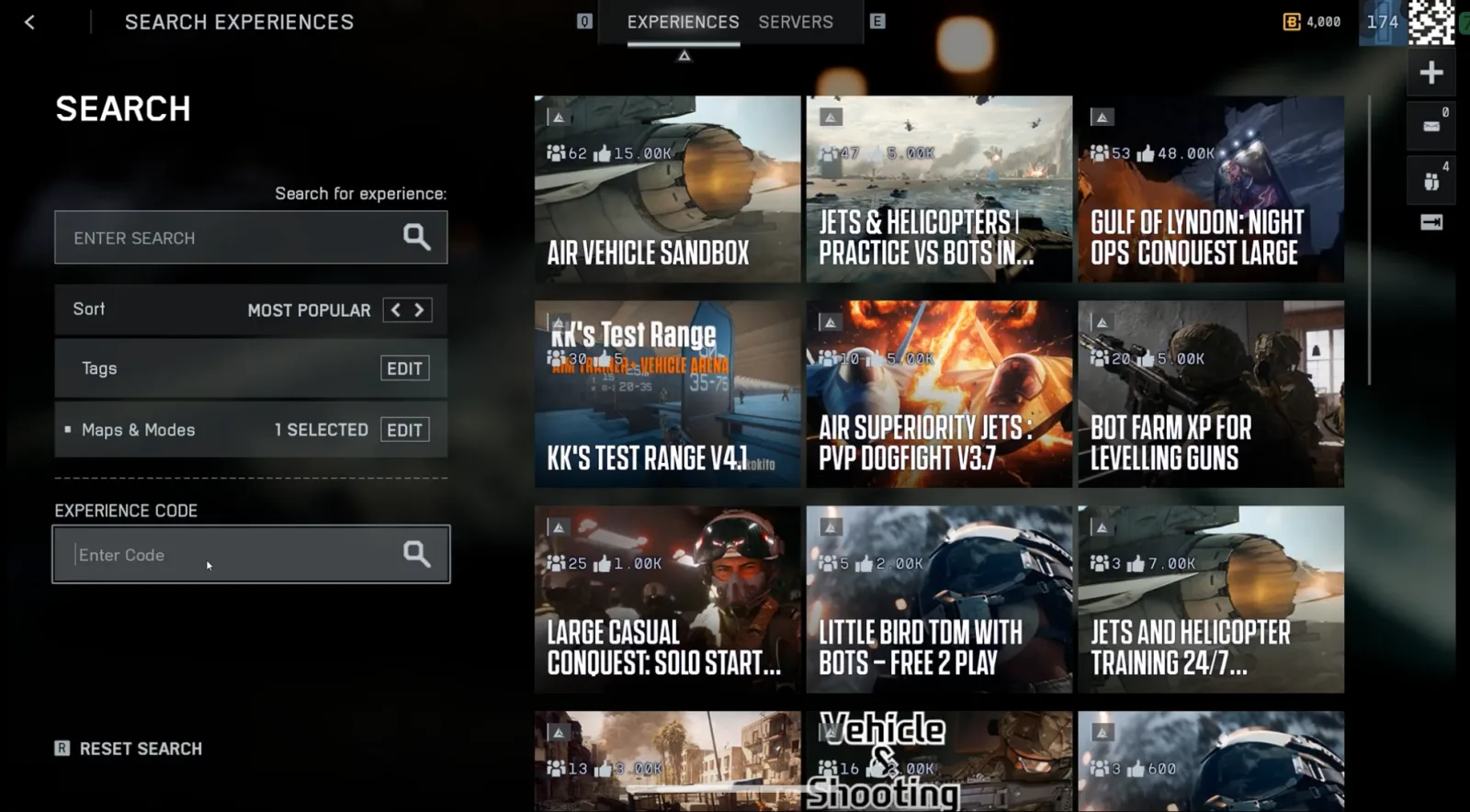Select next sort option arrow

tap(419, 310)
